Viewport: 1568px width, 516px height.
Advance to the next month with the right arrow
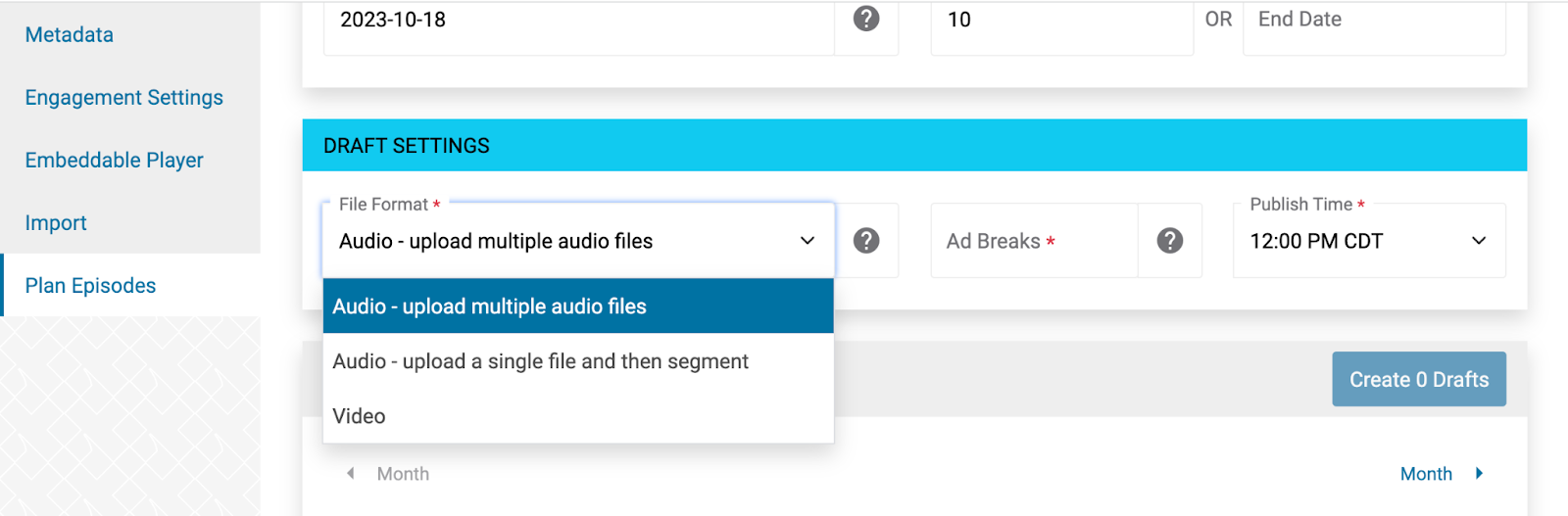[1479, 474]
